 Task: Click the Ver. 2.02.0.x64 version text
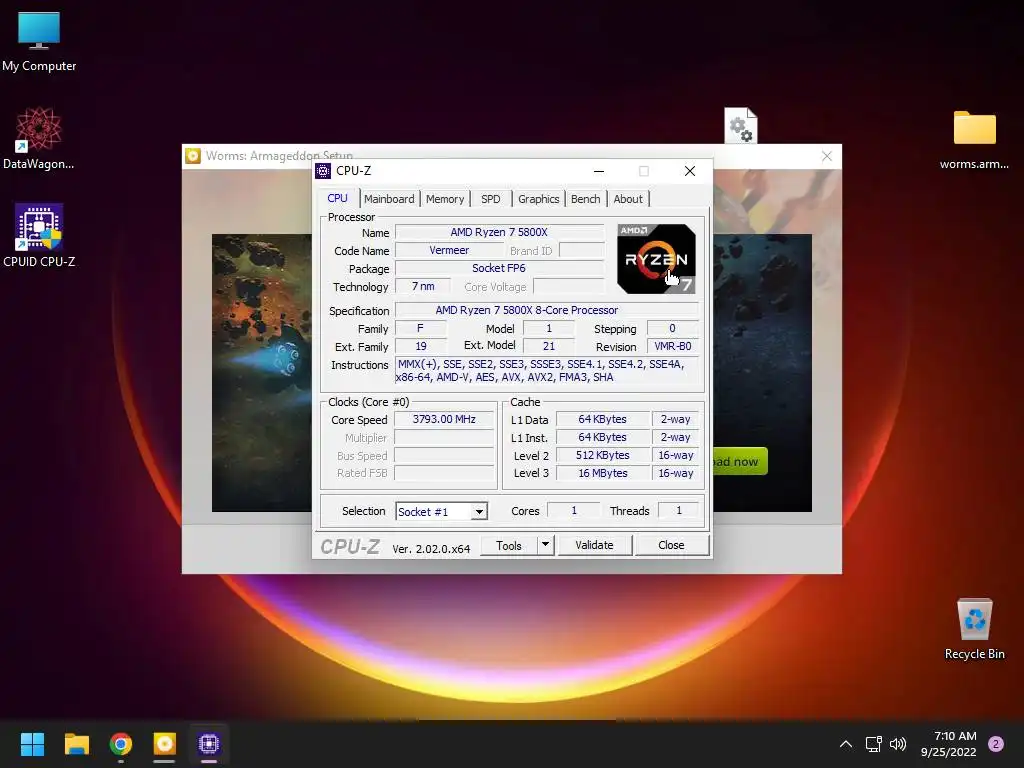[431, 549]
